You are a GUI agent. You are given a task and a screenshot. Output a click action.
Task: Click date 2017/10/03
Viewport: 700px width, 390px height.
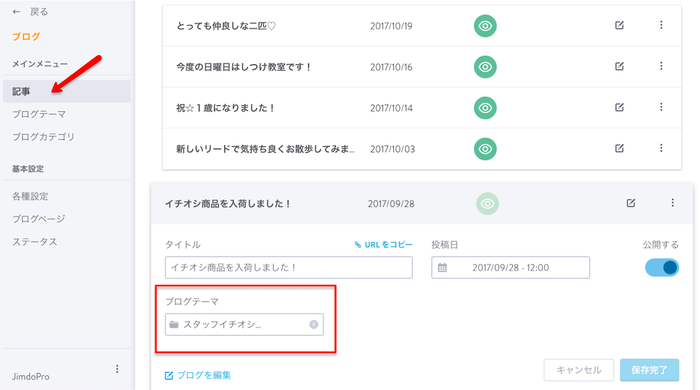[392, 149]
